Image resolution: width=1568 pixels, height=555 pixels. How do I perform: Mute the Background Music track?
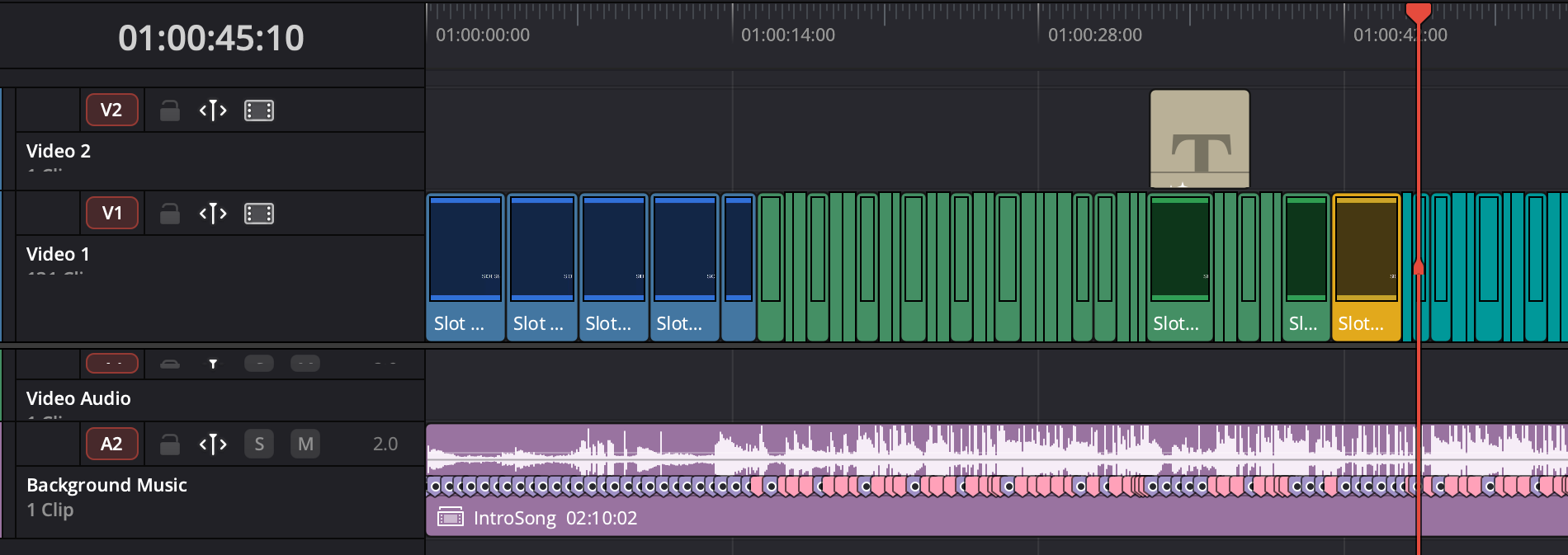tap(305, 444)
